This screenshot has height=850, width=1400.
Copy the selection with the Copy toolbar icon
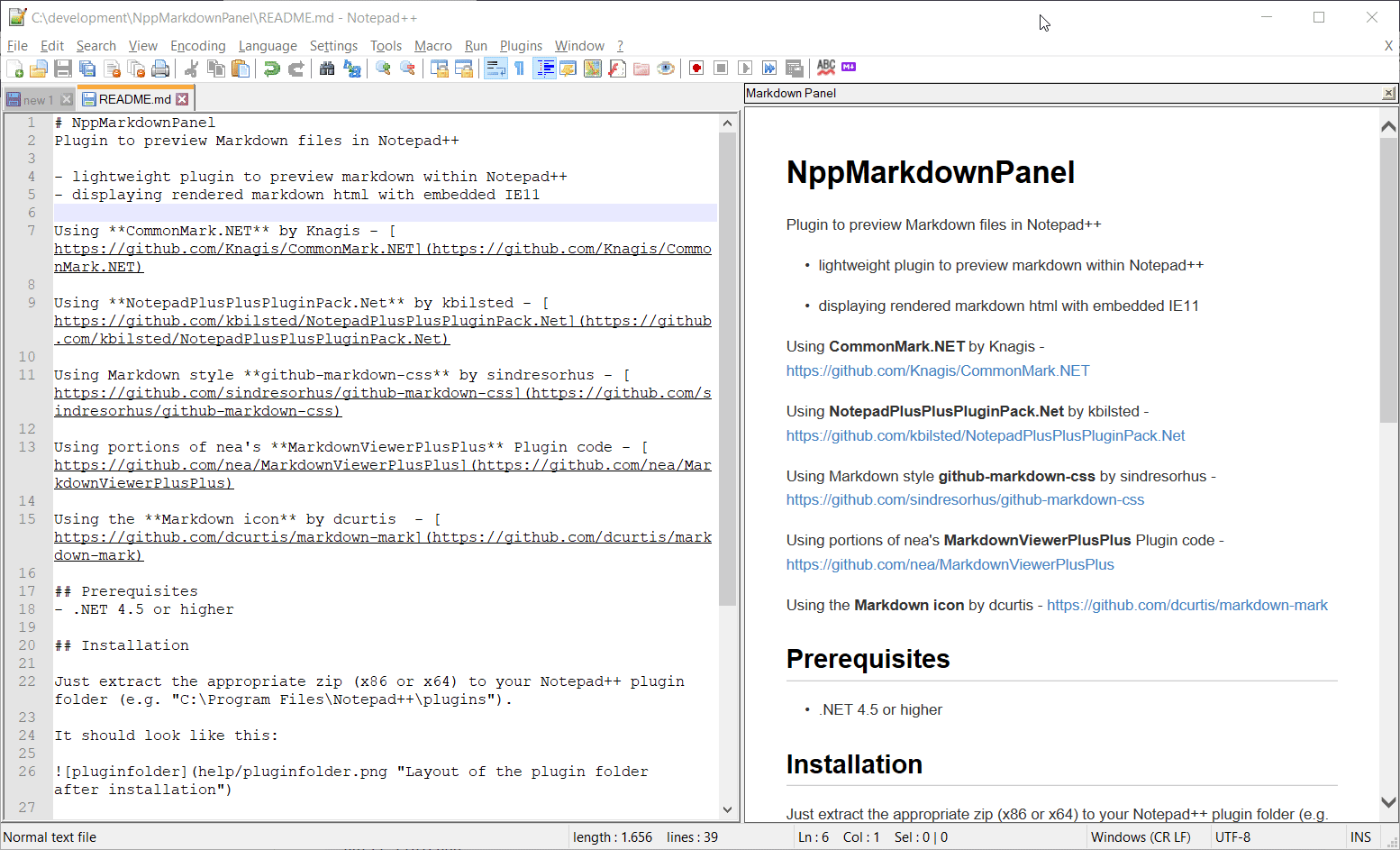click(216, 69)
